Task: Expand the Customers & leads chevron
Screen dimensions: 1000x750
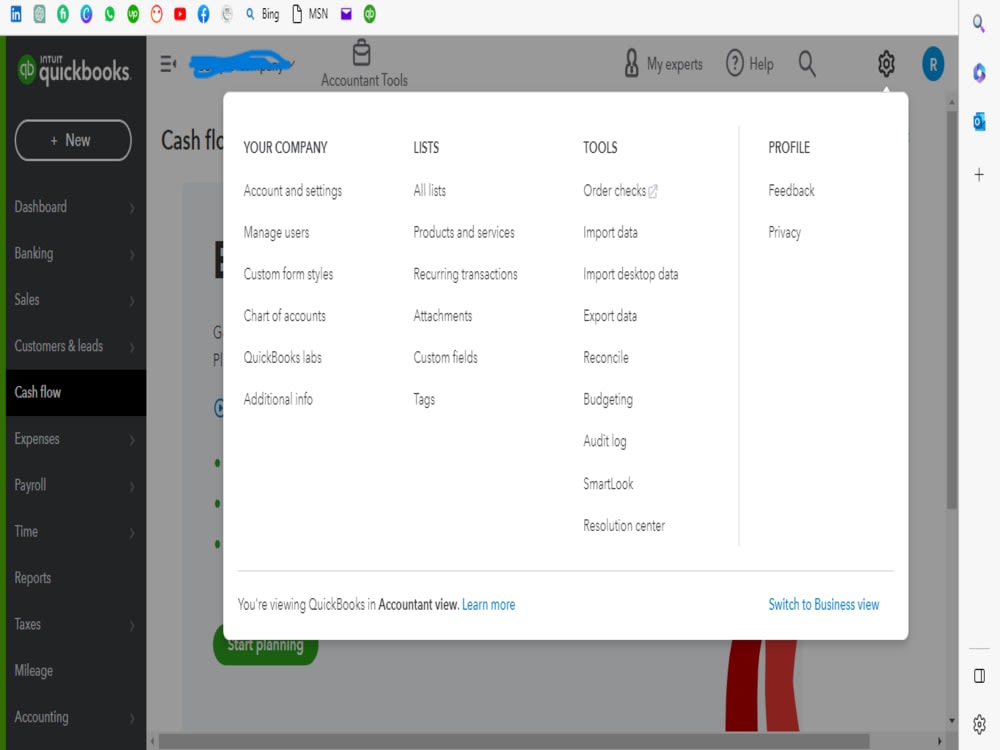Action: point(132,348)
